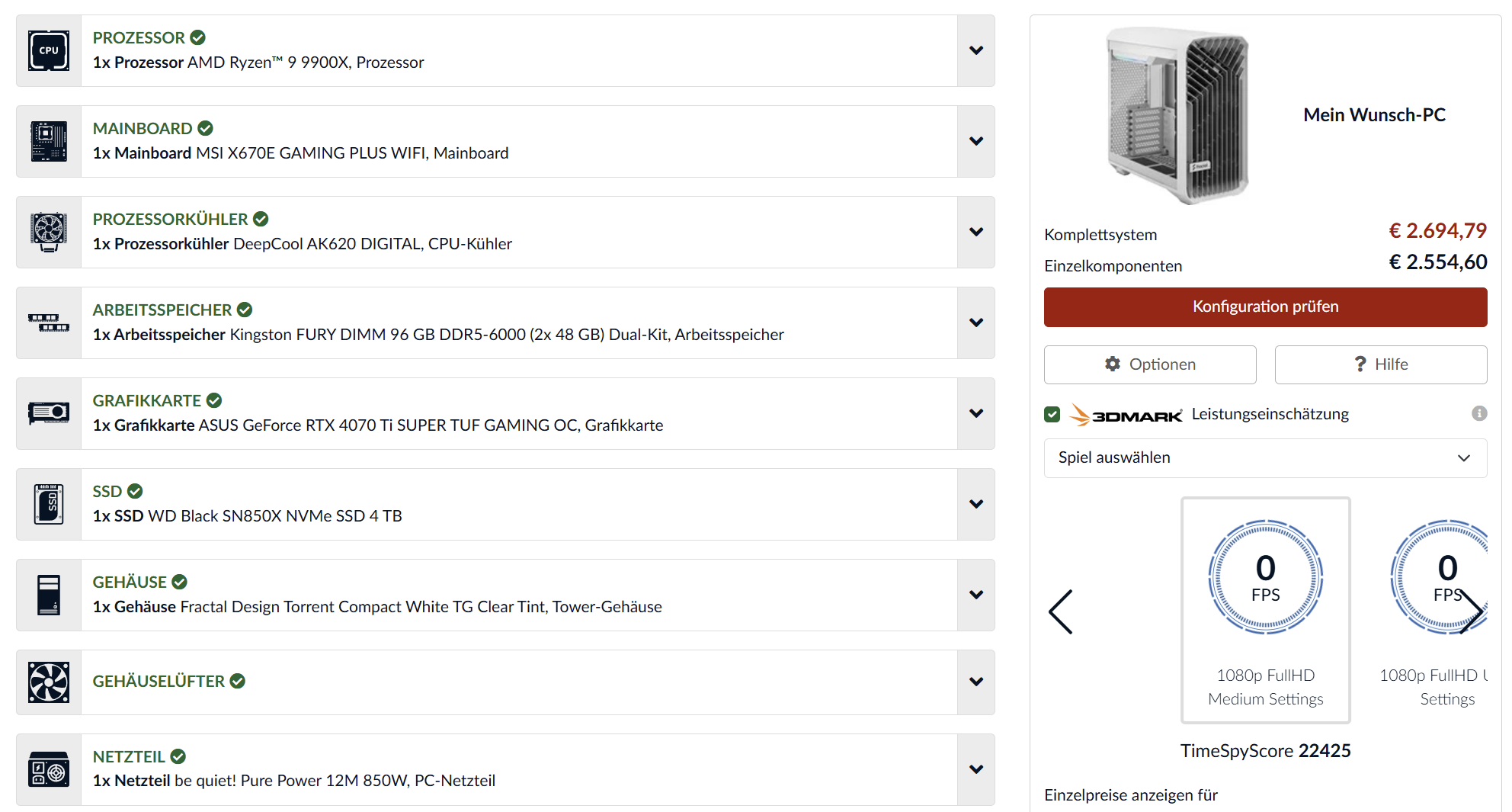The image size is (1512, 812).
Task: Click the 3DMark info icon
Action: [x=1479, y=413]
